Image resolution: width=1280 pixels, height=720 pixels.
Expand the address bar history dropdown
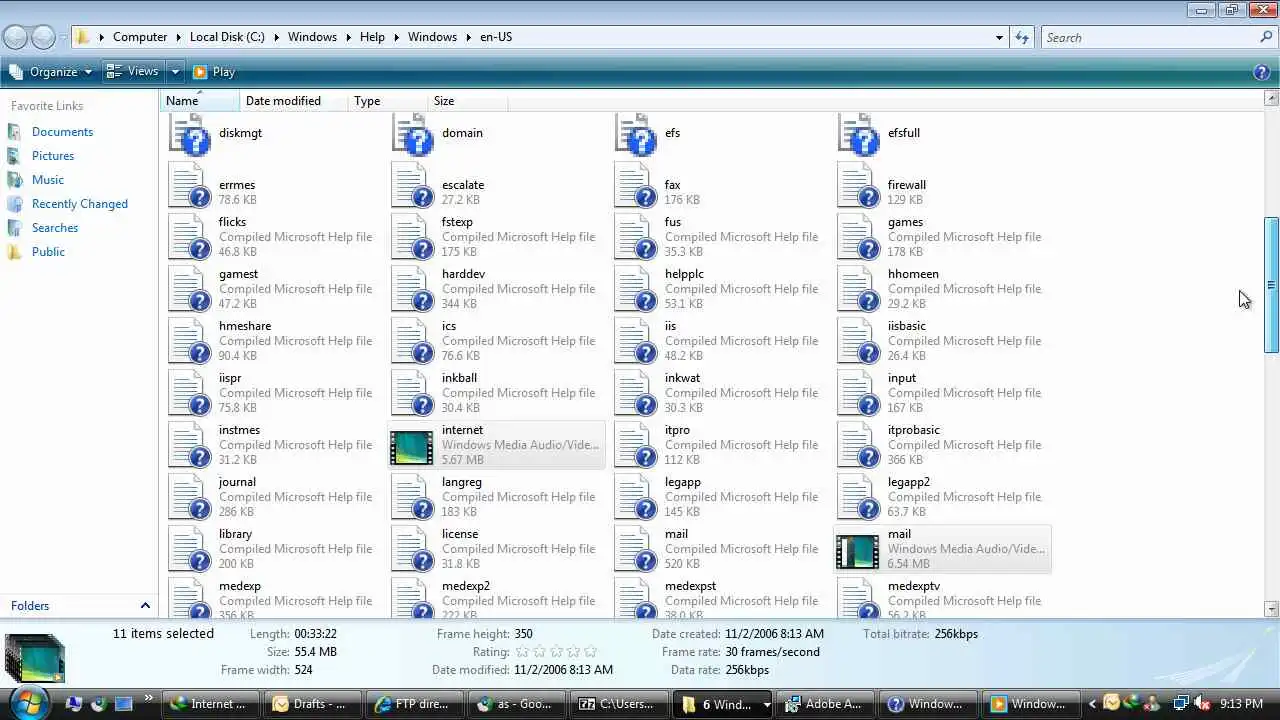point(998,38)
